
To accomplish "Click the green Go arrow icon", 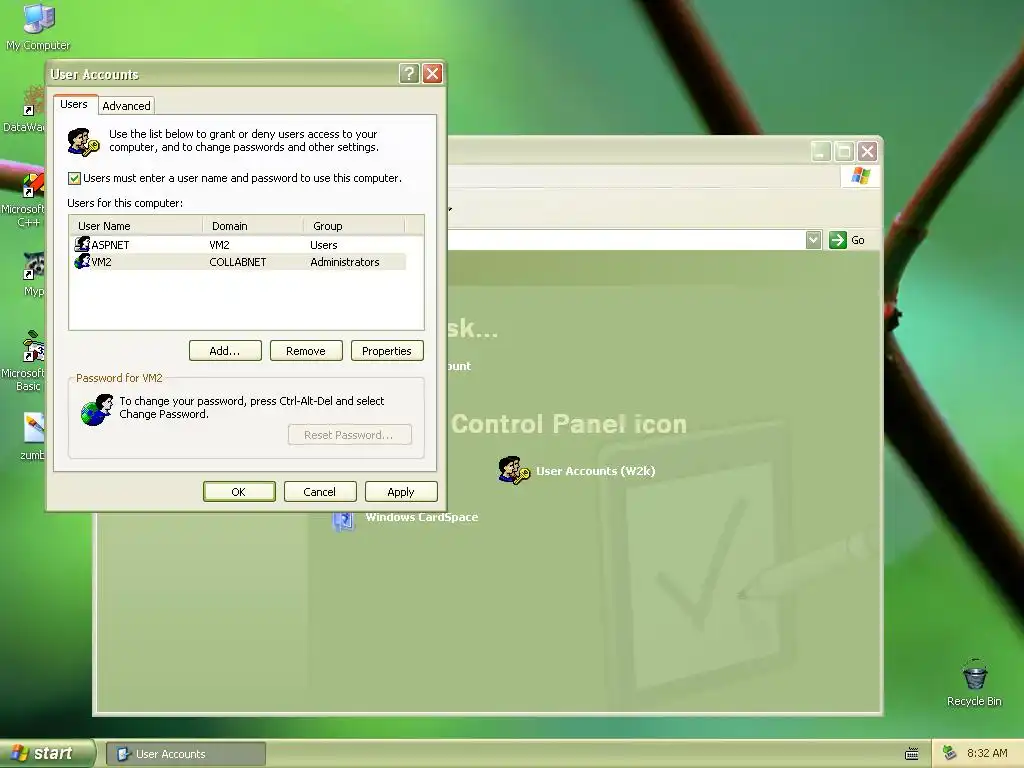I will [837, 240].
